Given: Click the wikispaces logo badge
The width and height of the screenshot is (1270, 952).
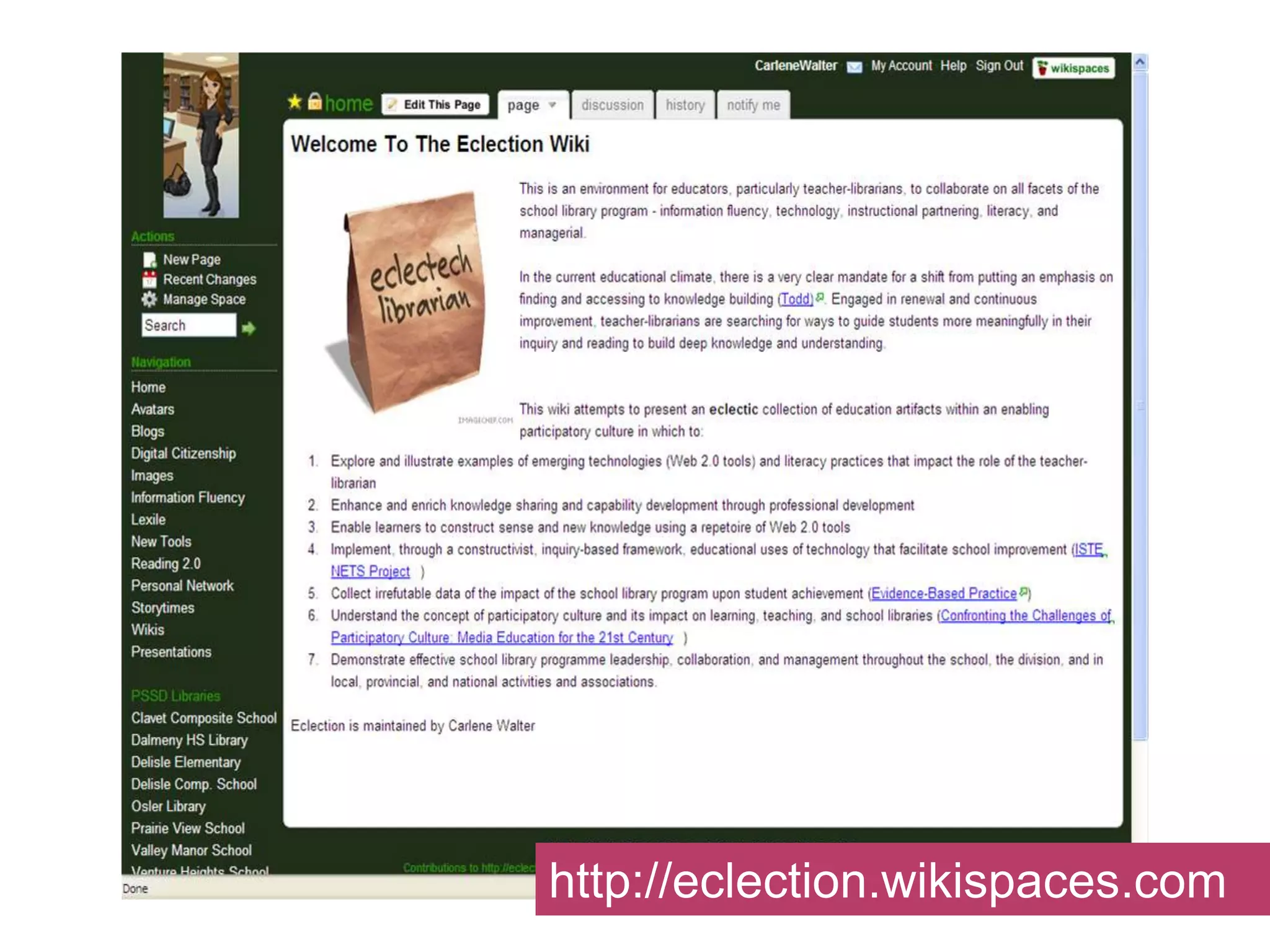Looking at the screenshot, I should (1073, 68).
